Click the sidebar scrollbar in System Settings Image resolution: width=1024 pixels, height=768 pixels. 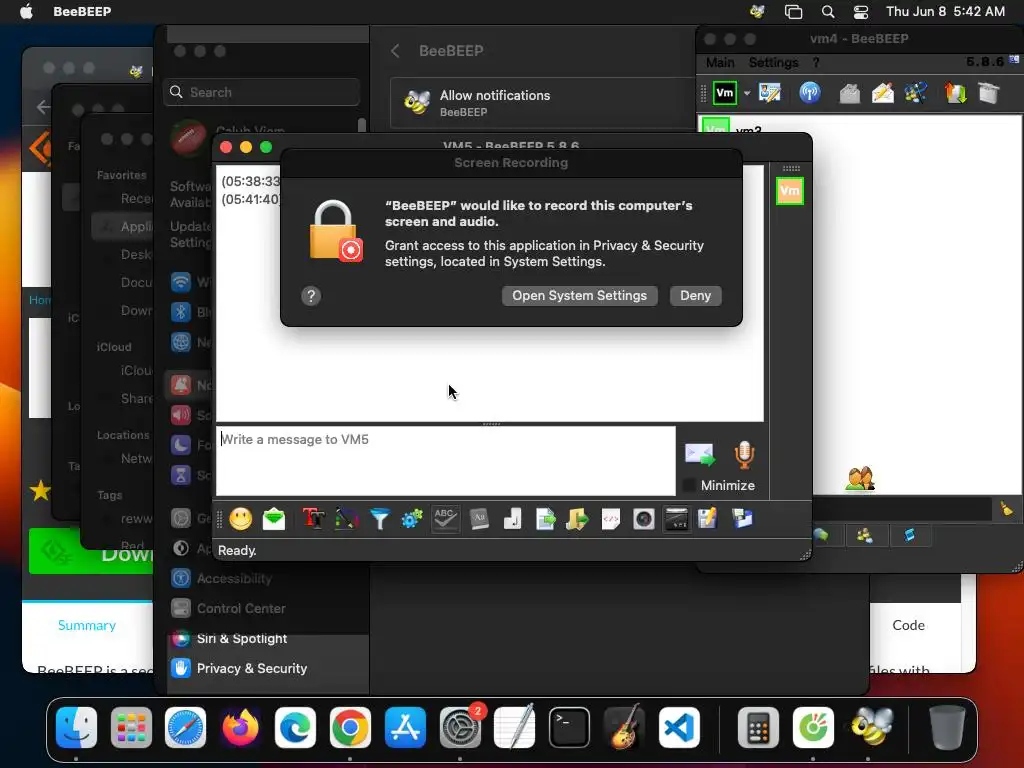pos(362,125)
